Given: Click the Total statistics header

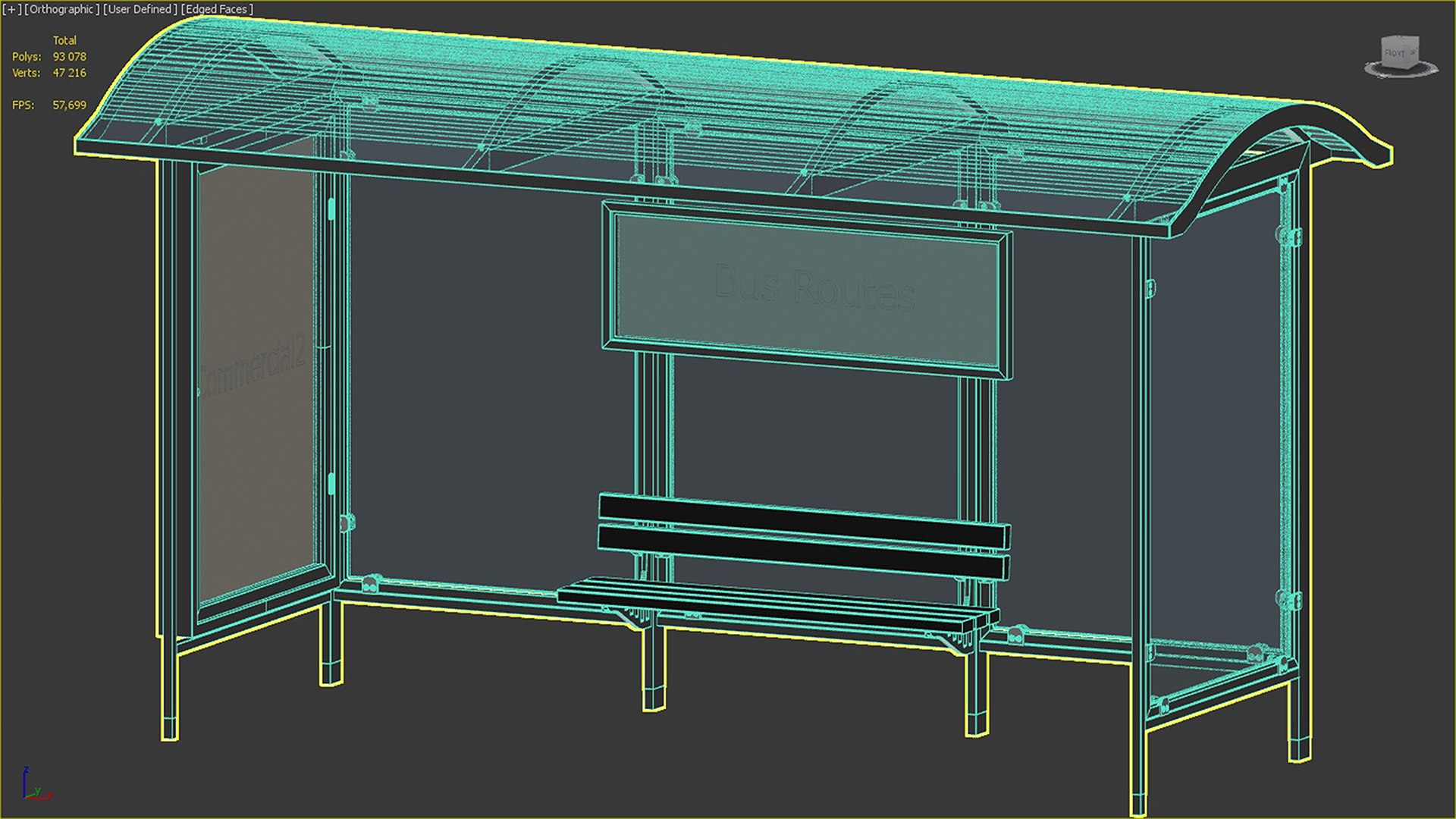Looking at the screenshot, I should (64, 40).
